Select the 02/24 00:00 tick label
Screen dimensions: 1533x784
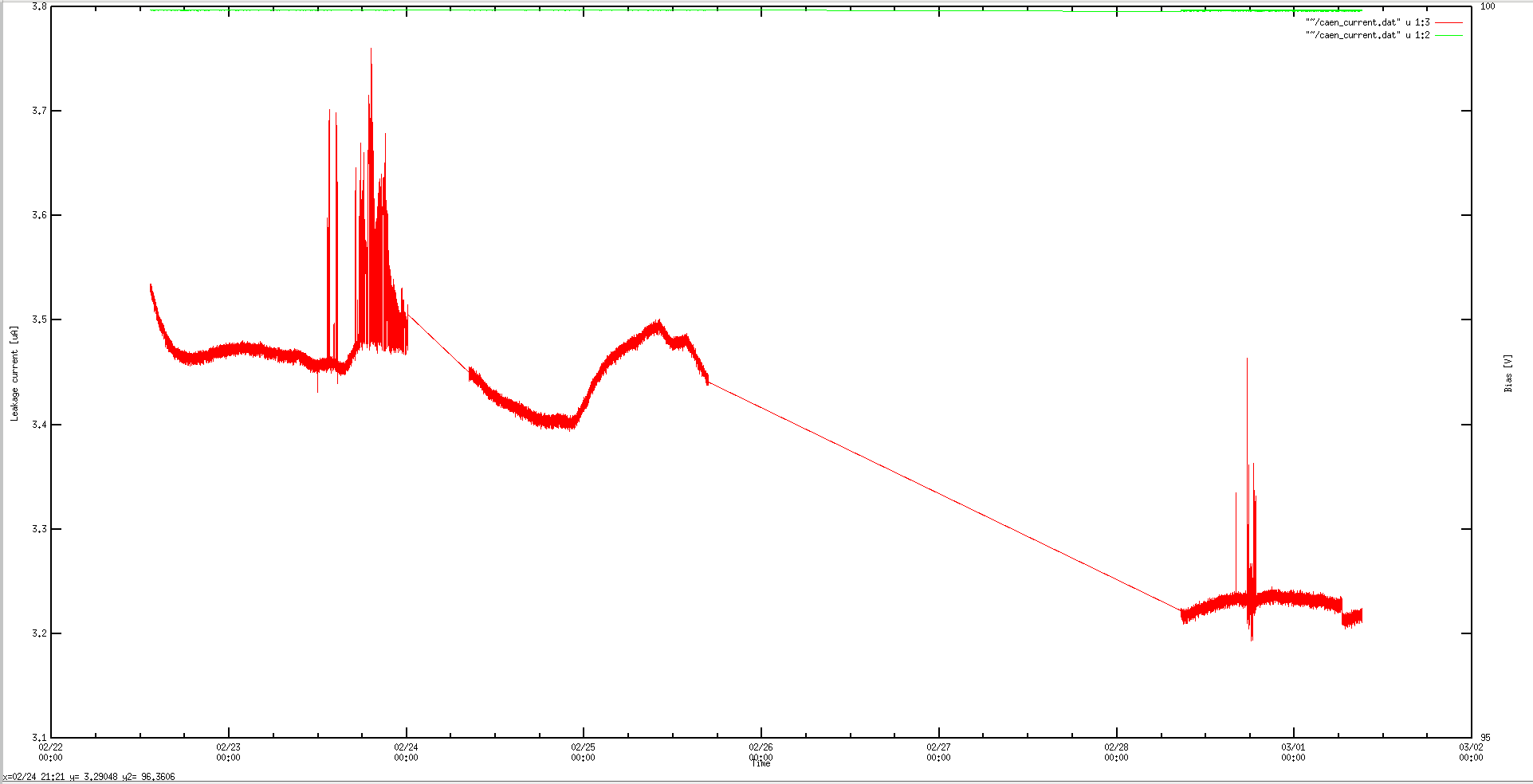pos(407,753)
